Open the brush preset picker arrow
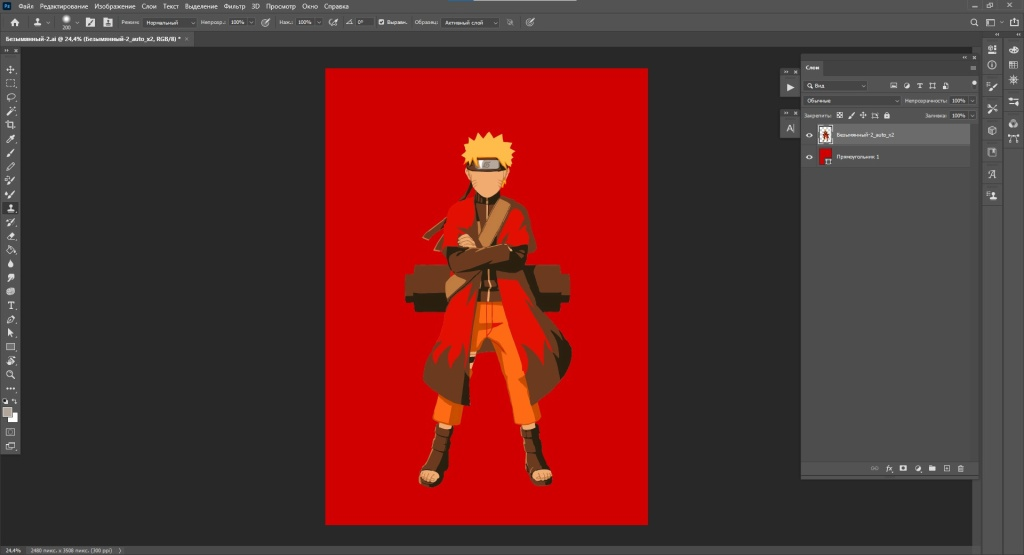 click(x=77, y=22)
